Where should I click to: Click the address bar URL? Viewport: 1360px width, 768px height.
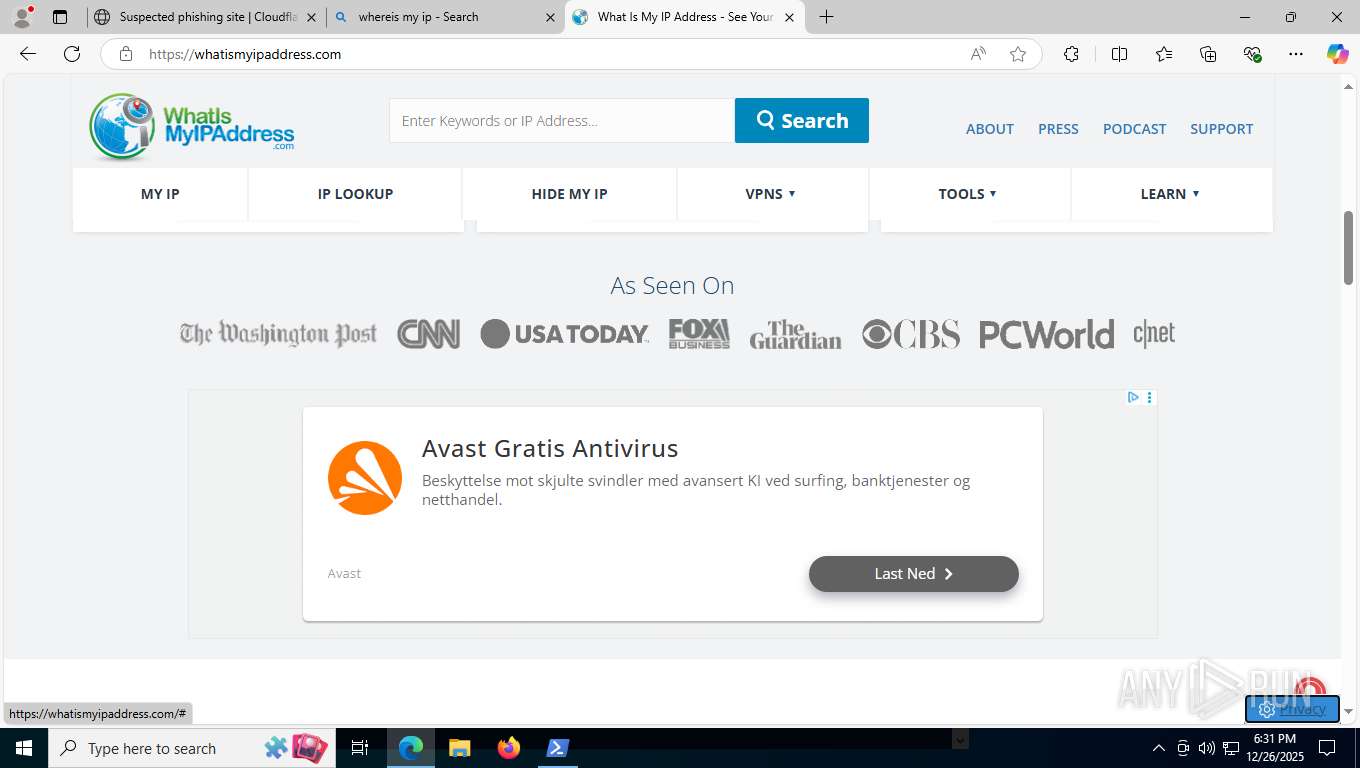pos(245,54)
